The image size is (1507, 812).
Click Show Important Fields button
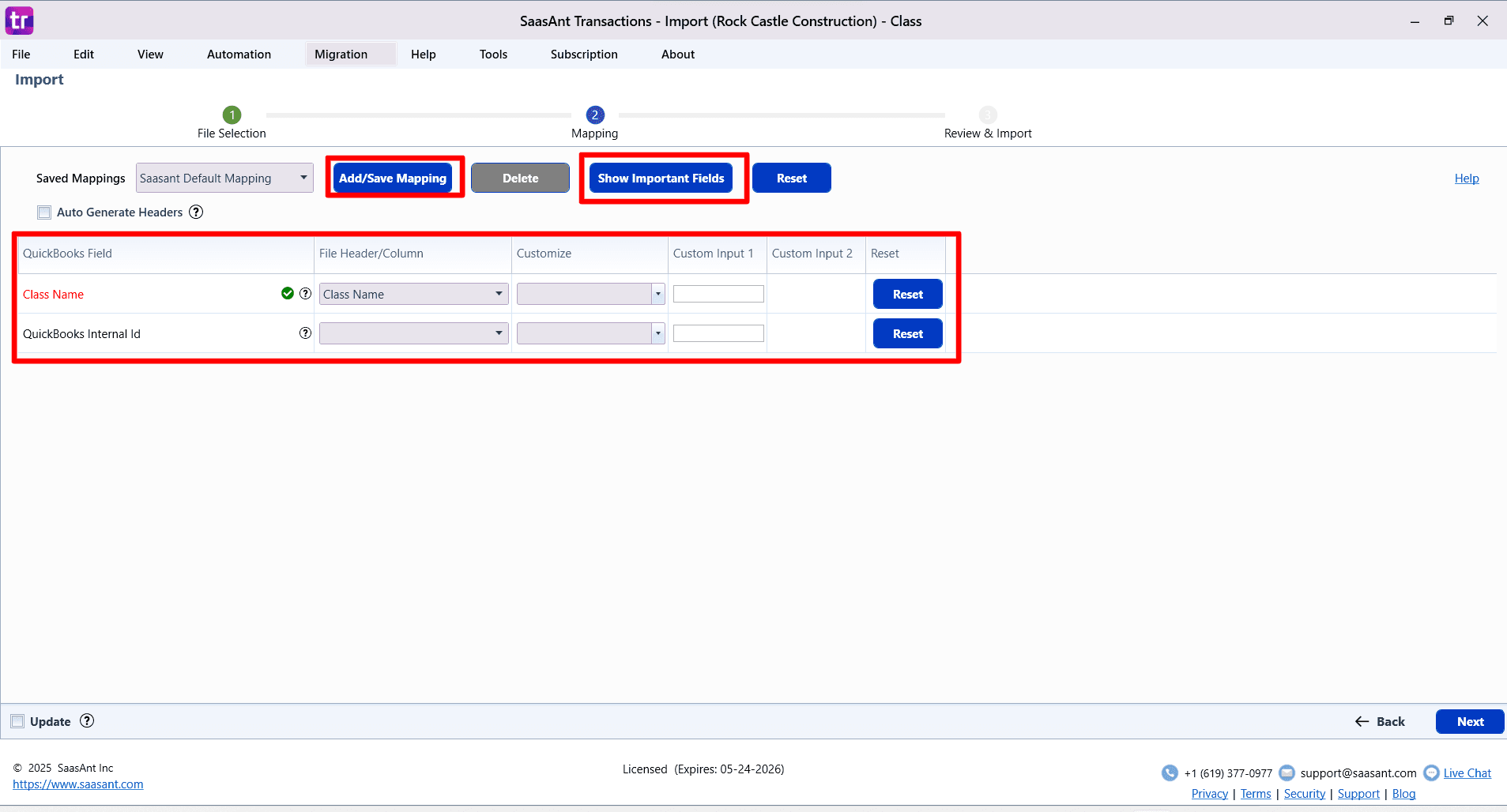(661, 178)
